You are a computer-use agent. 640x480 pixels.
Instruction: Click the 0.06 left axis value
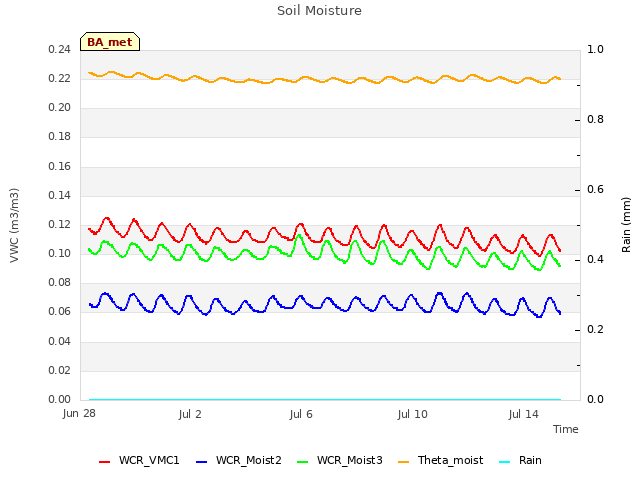pos(59,312)
